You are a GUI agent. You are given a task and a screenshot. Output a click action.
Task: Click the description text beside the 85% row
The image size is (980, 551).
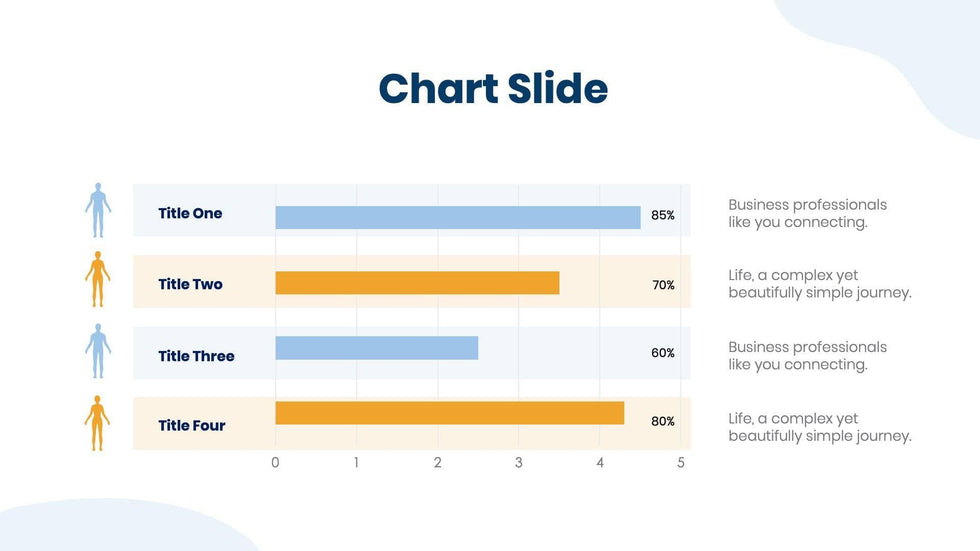click(x=807, y=213)
